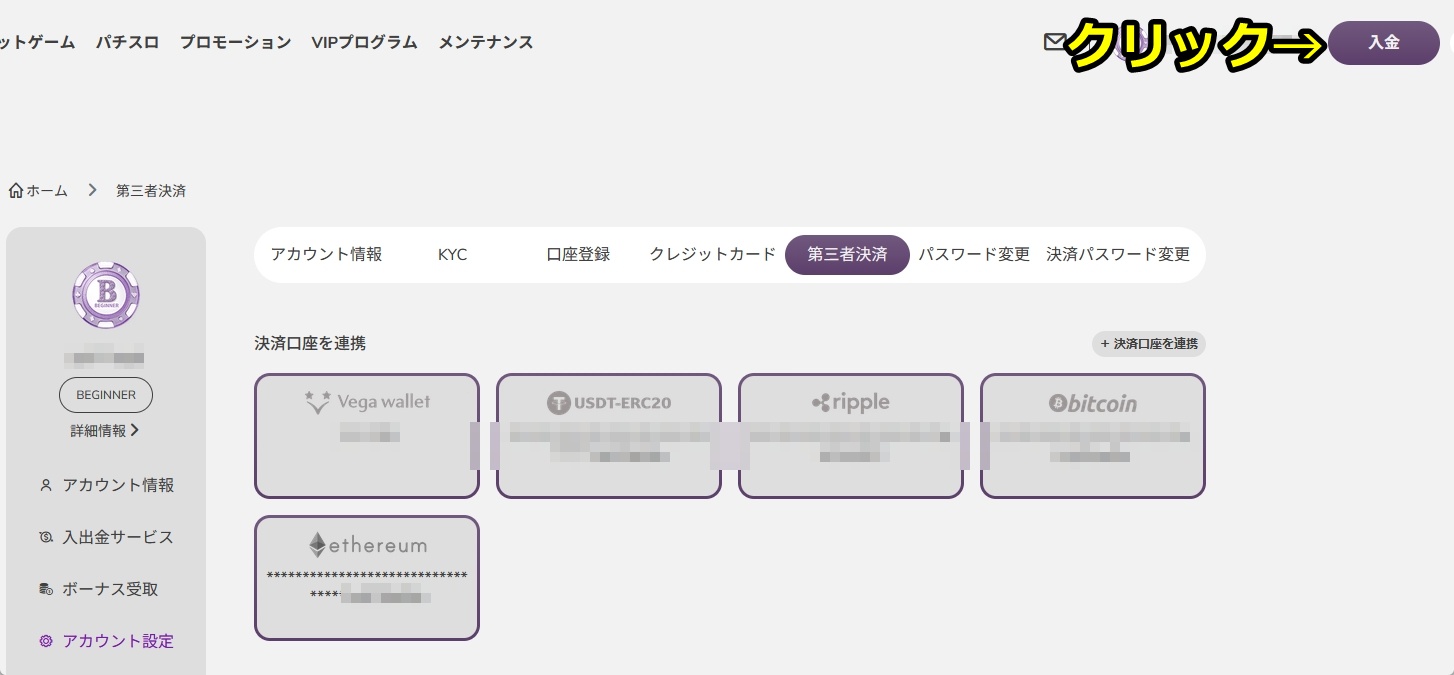Open the パチスロ menu item

tap(127, 42)
